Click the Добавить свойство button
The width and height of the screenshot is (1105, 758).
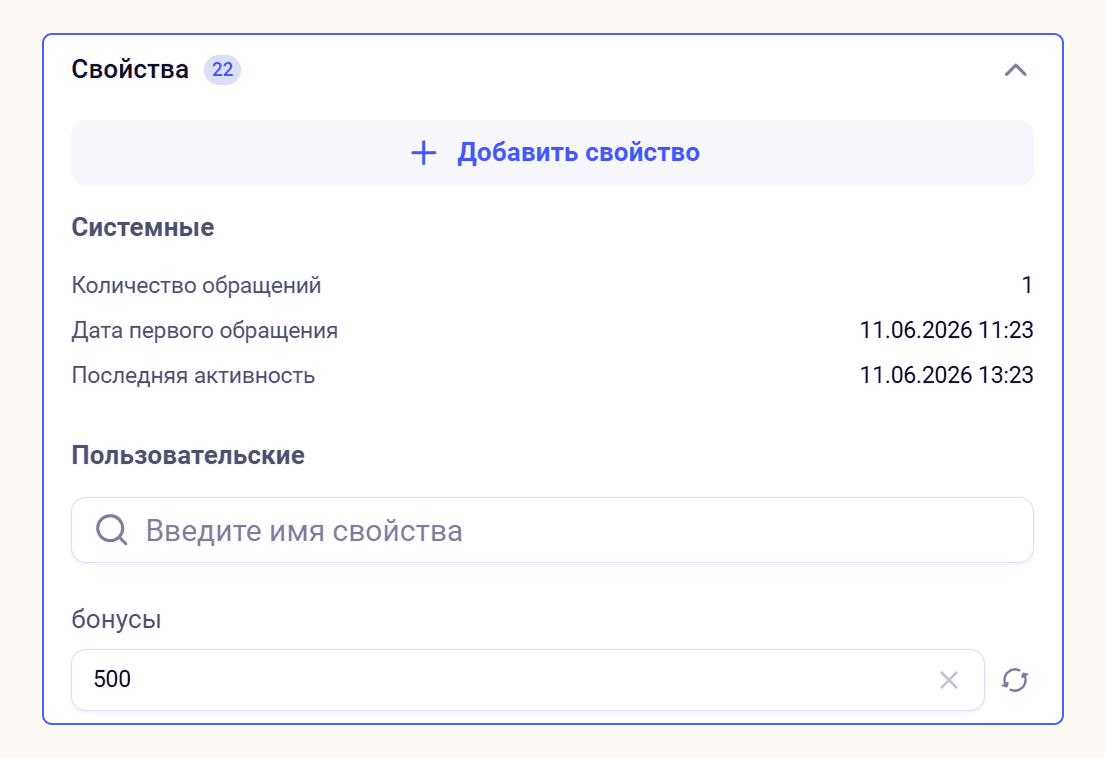point(552,153)
